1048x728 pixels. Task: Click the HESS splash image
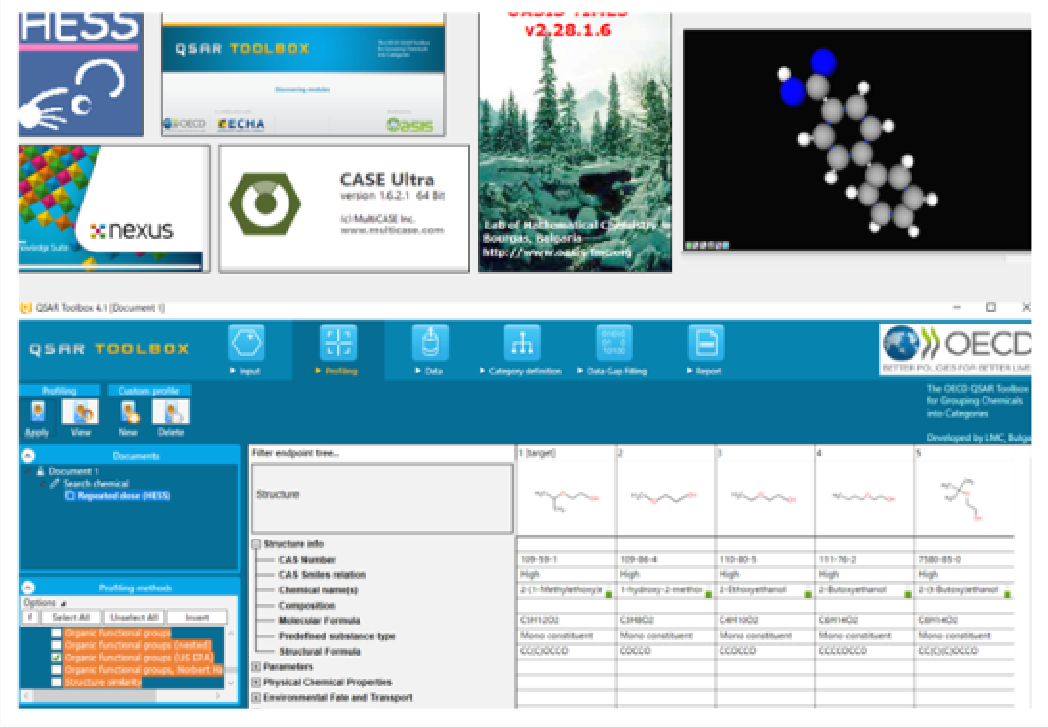click(x=81, y=74)
